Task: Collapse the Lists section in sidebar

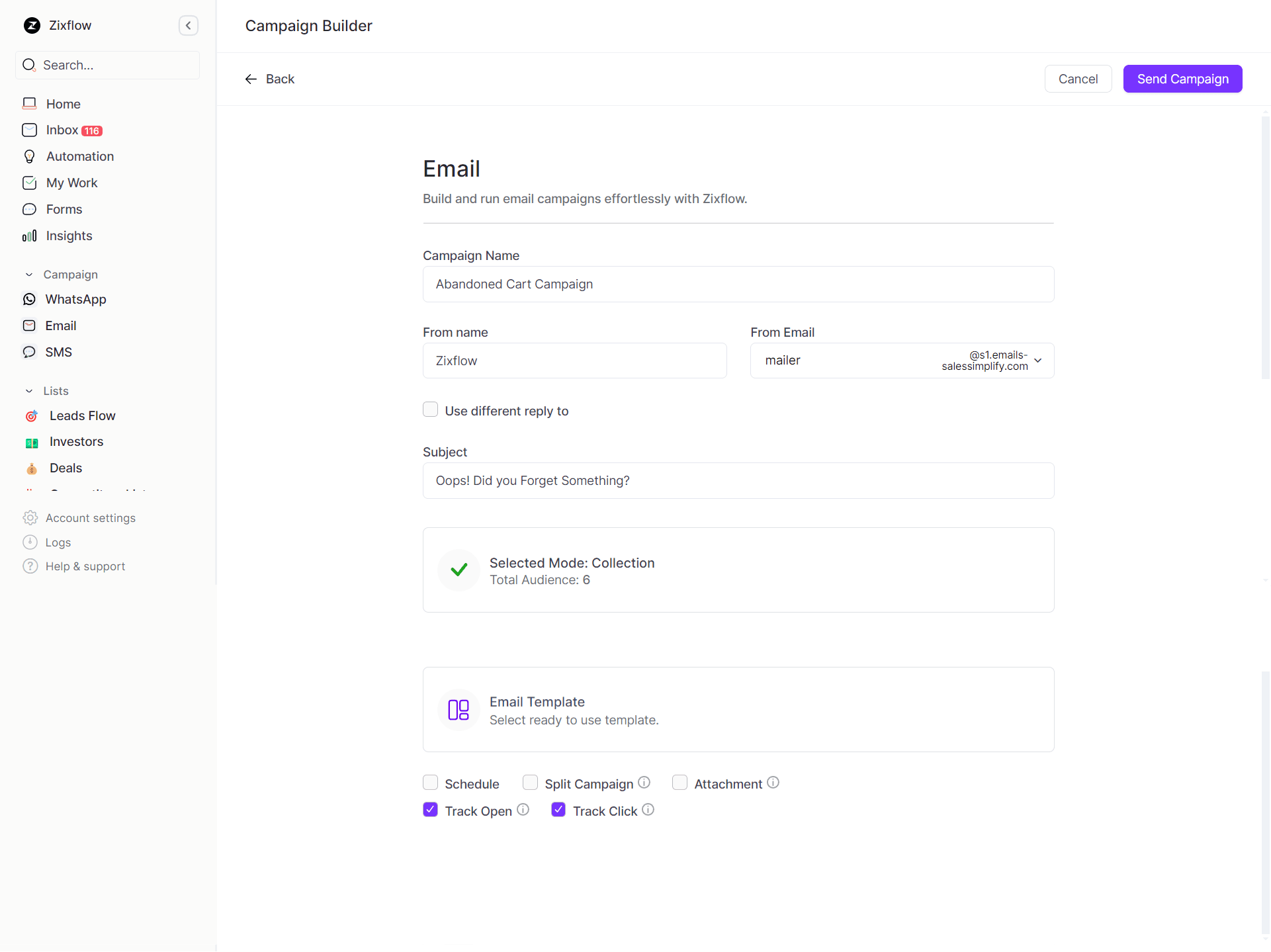Action: pos(29,391)
